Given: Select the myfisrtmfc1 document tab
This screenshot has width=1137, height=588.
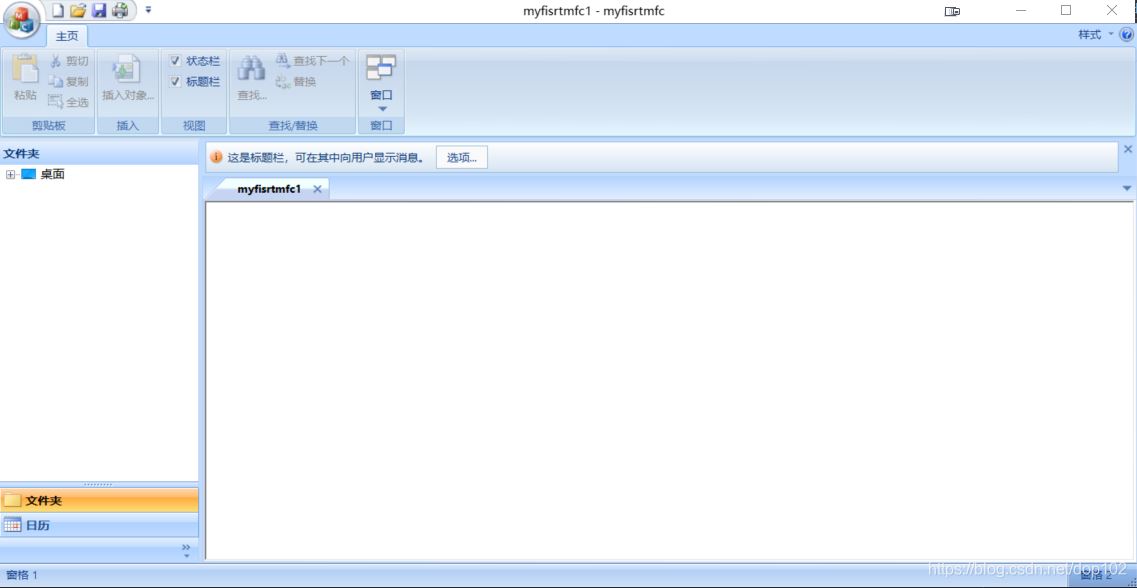Looking at the screenshot, I should pyautogui.click(x=269, y=189).
